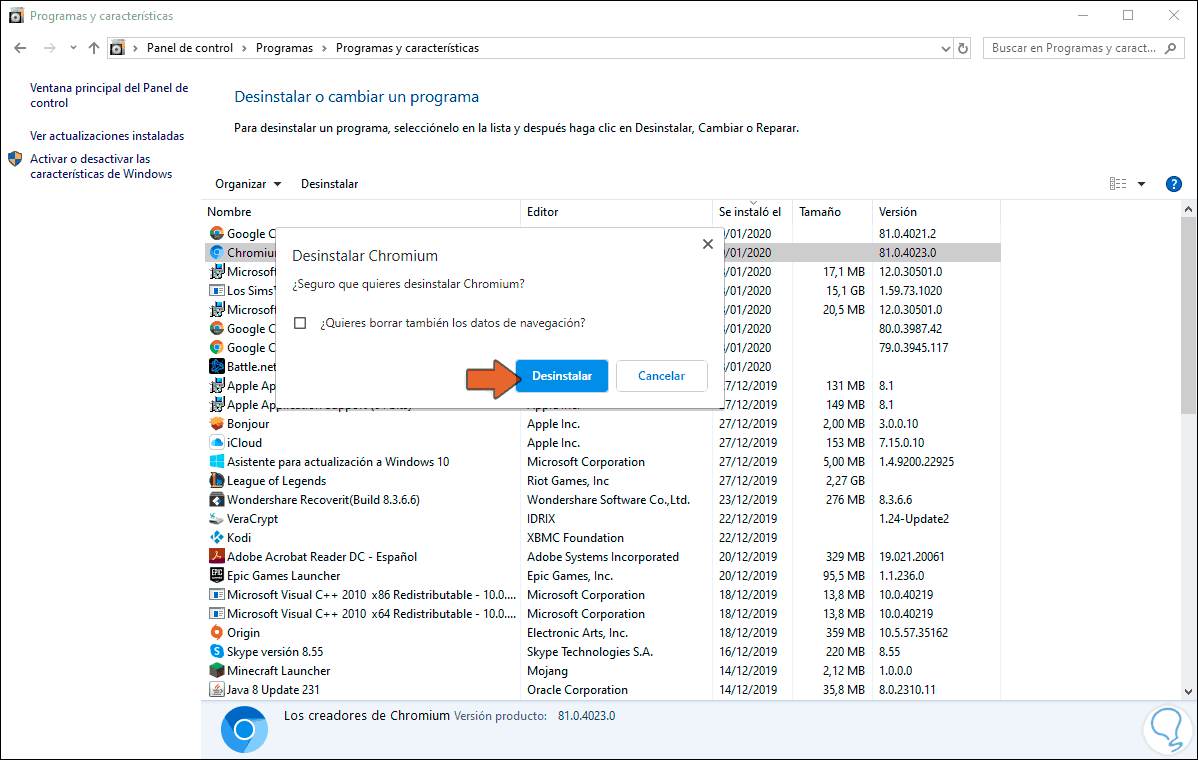1198x760 pixels.
Task: Open Ver actualizaciones instaladas link
Action: [x=107, y=136]
